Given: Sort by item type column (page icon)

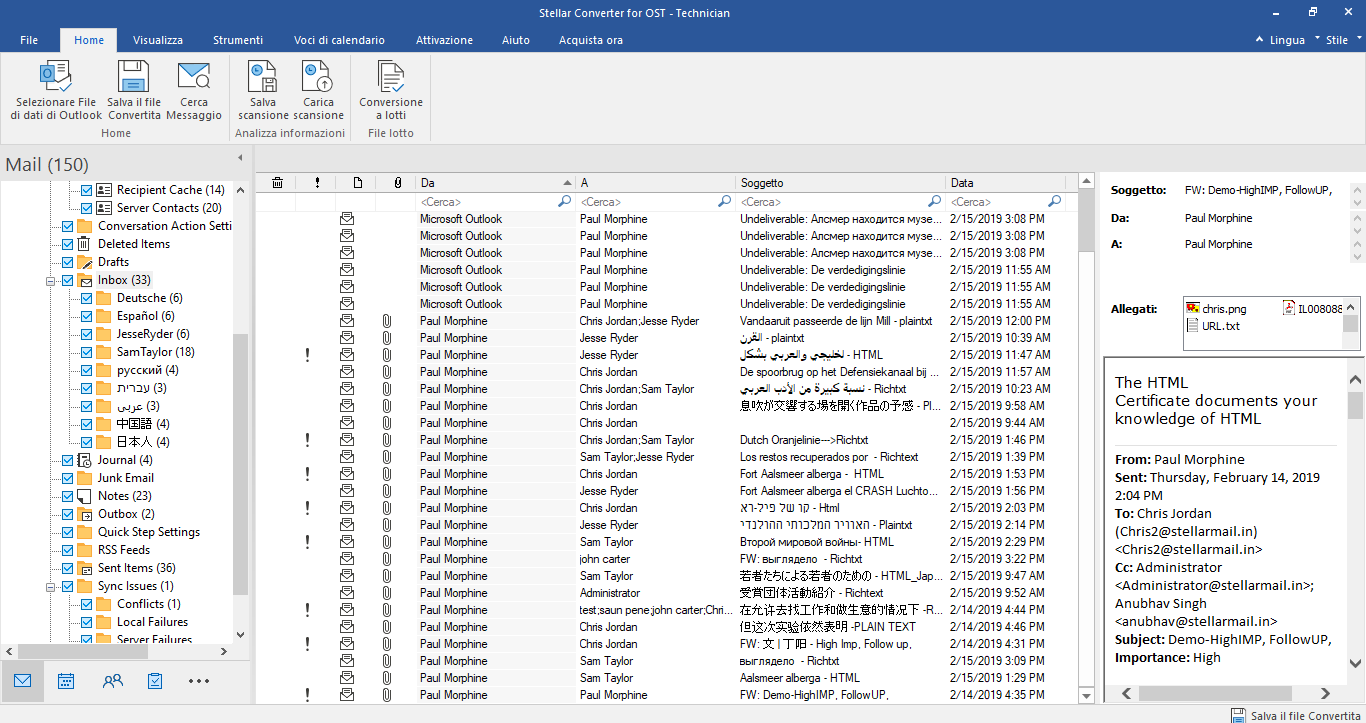Looking at the screenshot, I should point(357,183).
